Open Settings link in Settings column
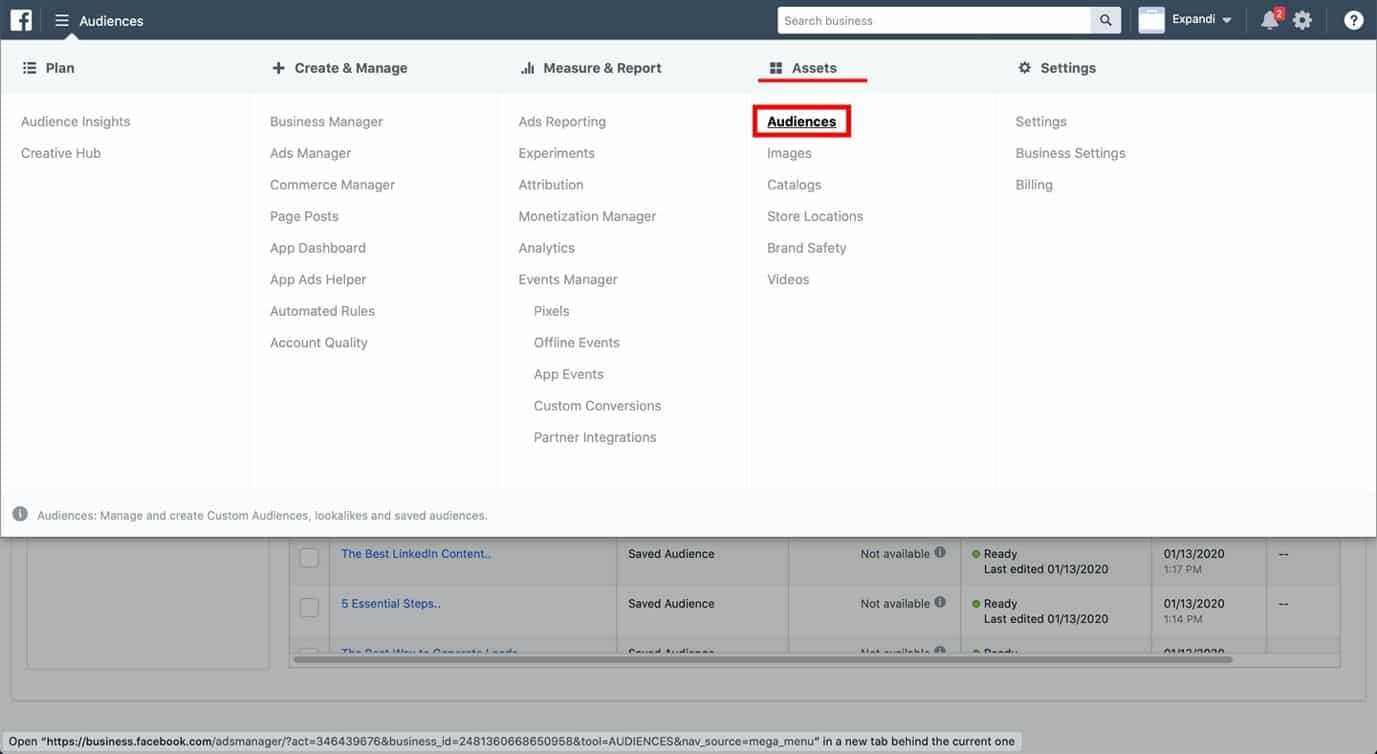 coord(1041,122)
